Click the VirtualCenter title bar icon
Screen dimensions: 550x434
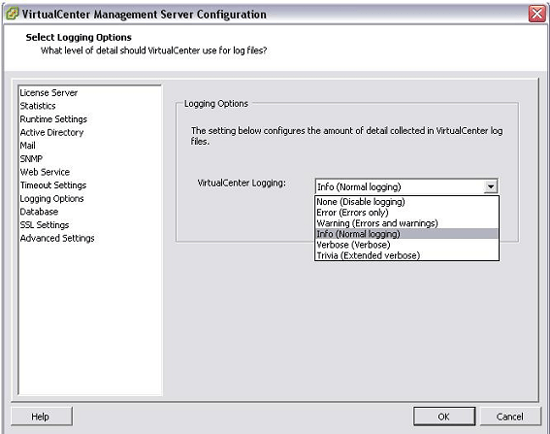pyautogui.click(x=12, y=14)
